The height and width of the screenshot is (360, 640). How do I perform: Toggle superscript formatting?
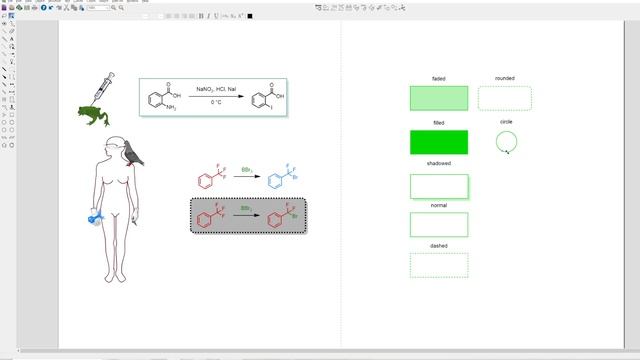241,16
